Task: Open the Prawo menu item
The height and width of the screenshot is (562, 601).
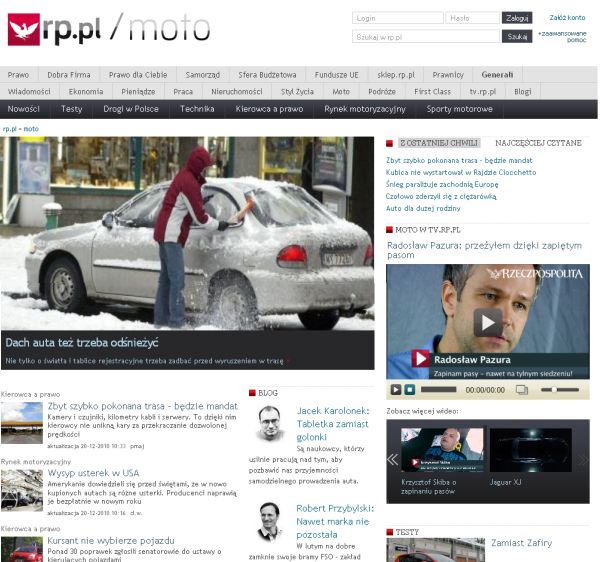Action: tap(18, 75)
